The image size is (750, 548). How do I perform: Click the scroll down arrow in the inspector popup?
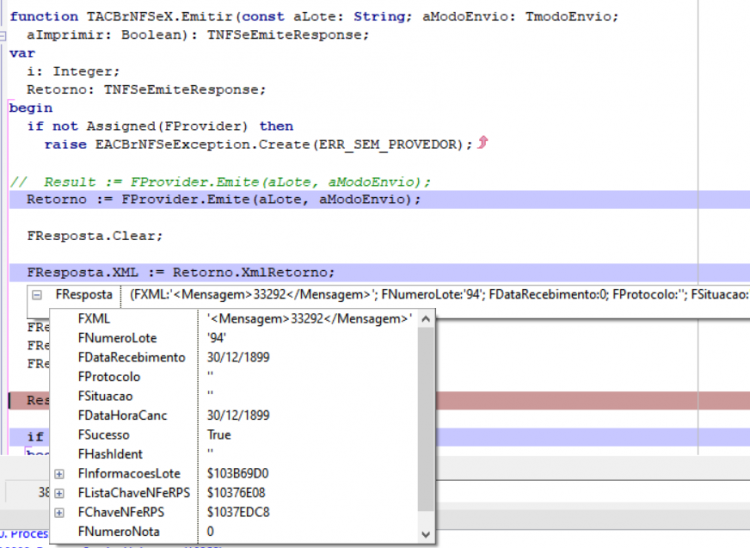426,534
